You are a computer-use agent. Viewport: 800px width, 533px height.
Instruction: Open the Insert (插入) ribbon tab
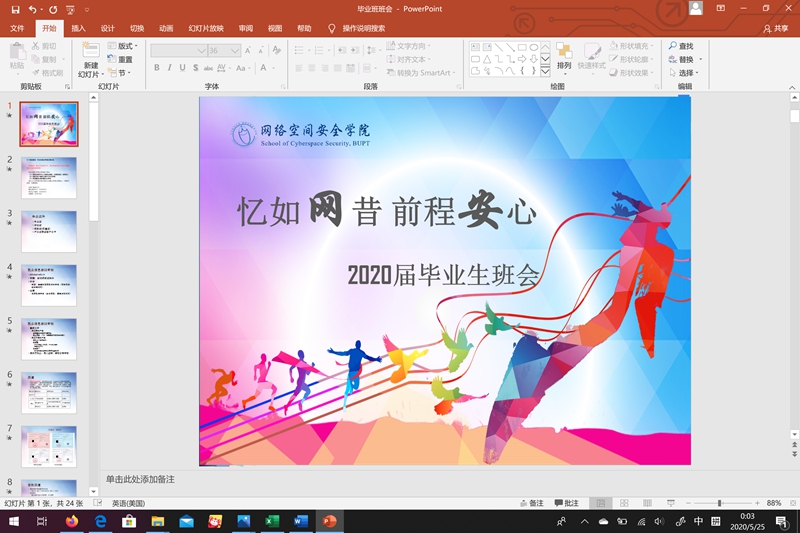point(78,29)
